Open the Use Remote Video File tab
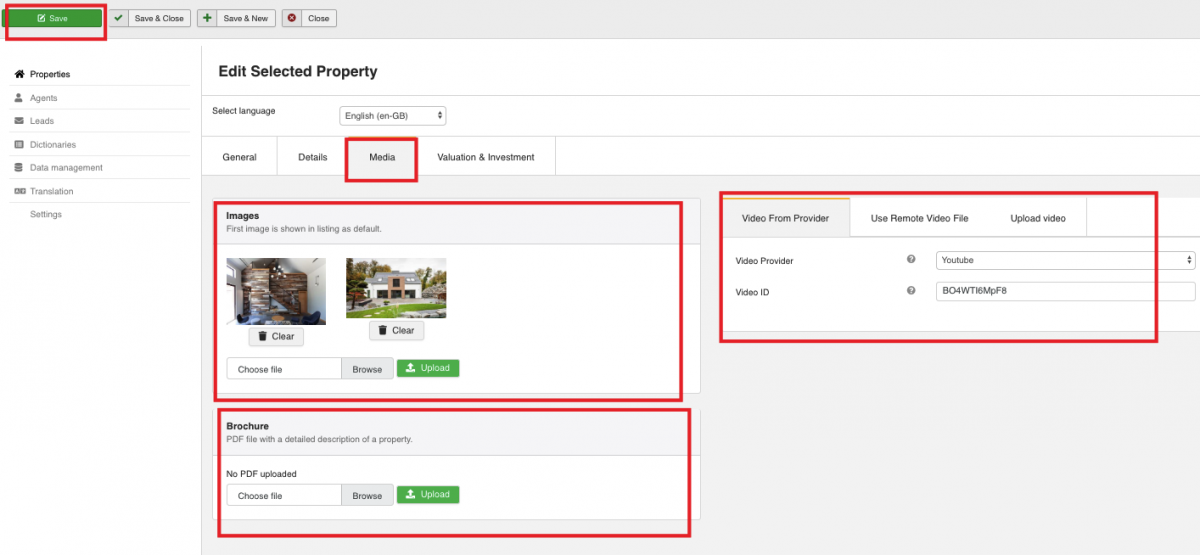Screen dimensions: 1200x555 (919, 218)
